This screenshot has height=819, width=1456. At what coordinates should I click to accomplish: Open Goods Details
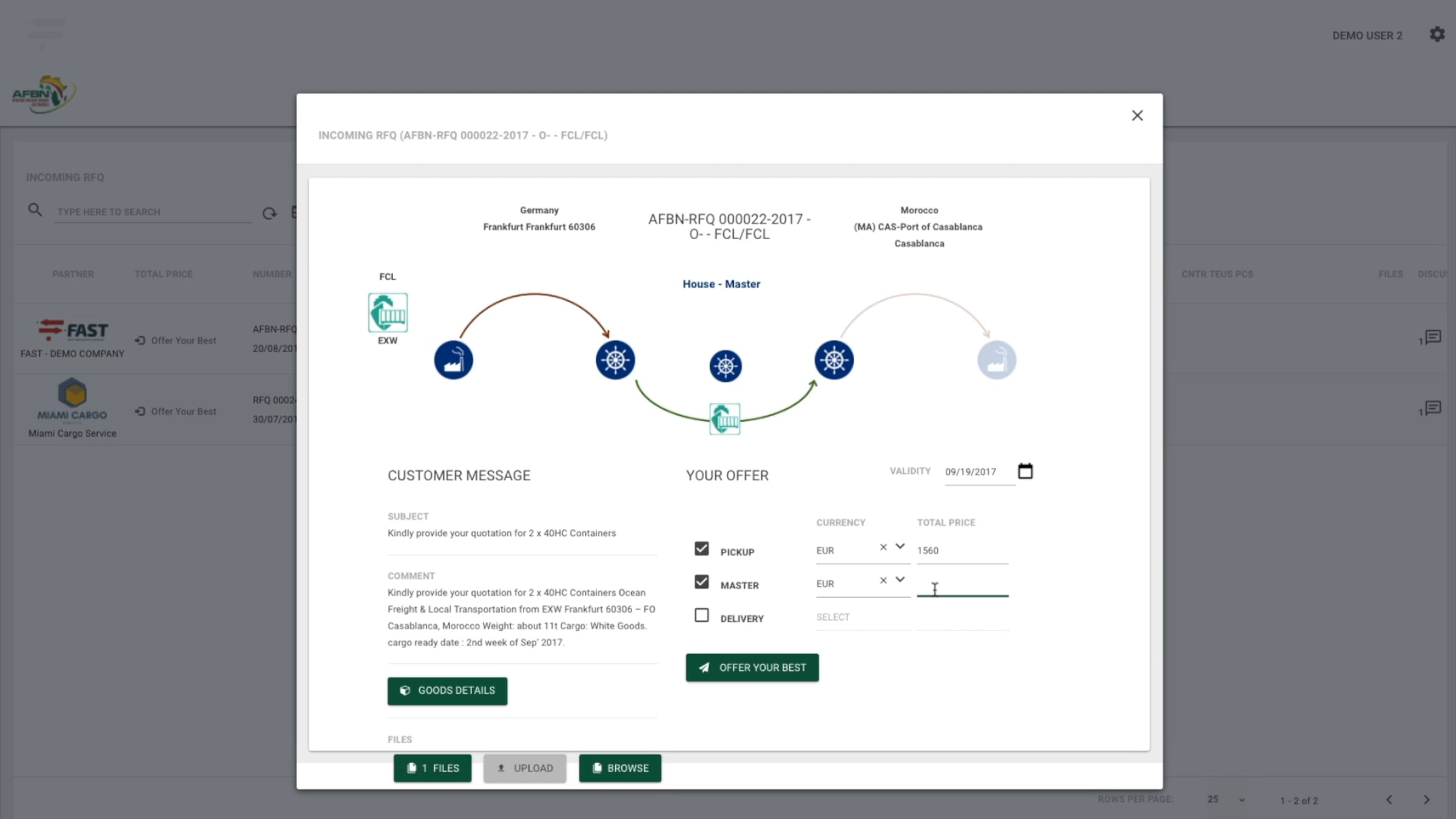(x=447, y=691)
